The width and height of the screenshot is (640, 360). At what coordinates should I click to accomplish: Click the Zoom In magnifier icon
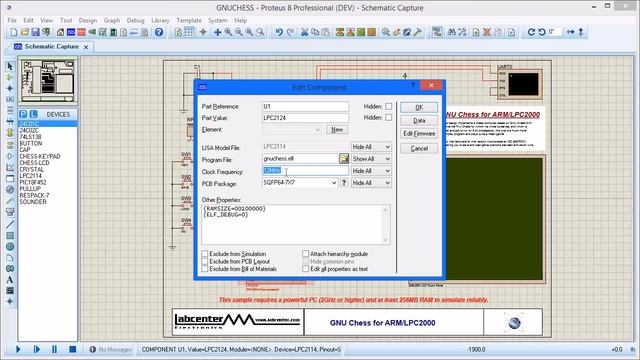(x=228, y=32)
